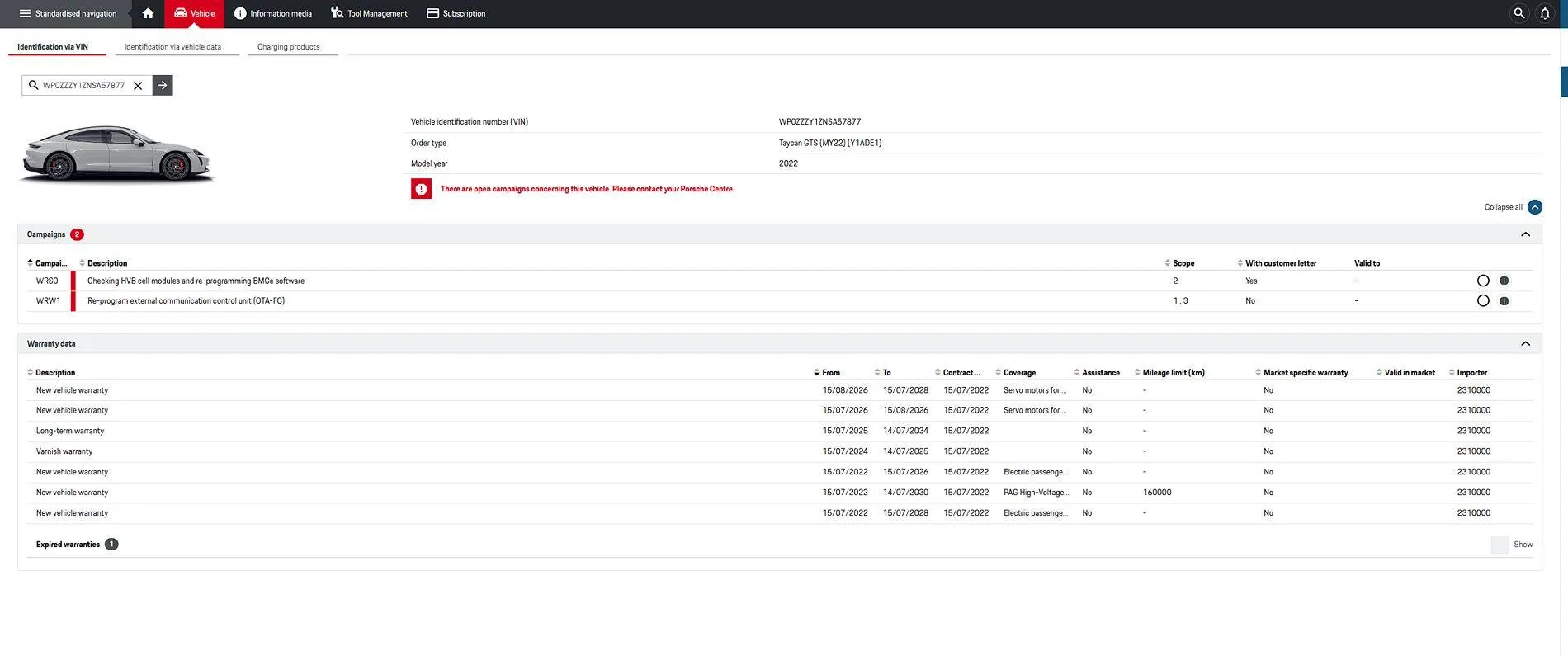The width and height of the screenshot is (1568, 656).
Task: Click the campaigns count badge 2
Action: click(77, 234)
